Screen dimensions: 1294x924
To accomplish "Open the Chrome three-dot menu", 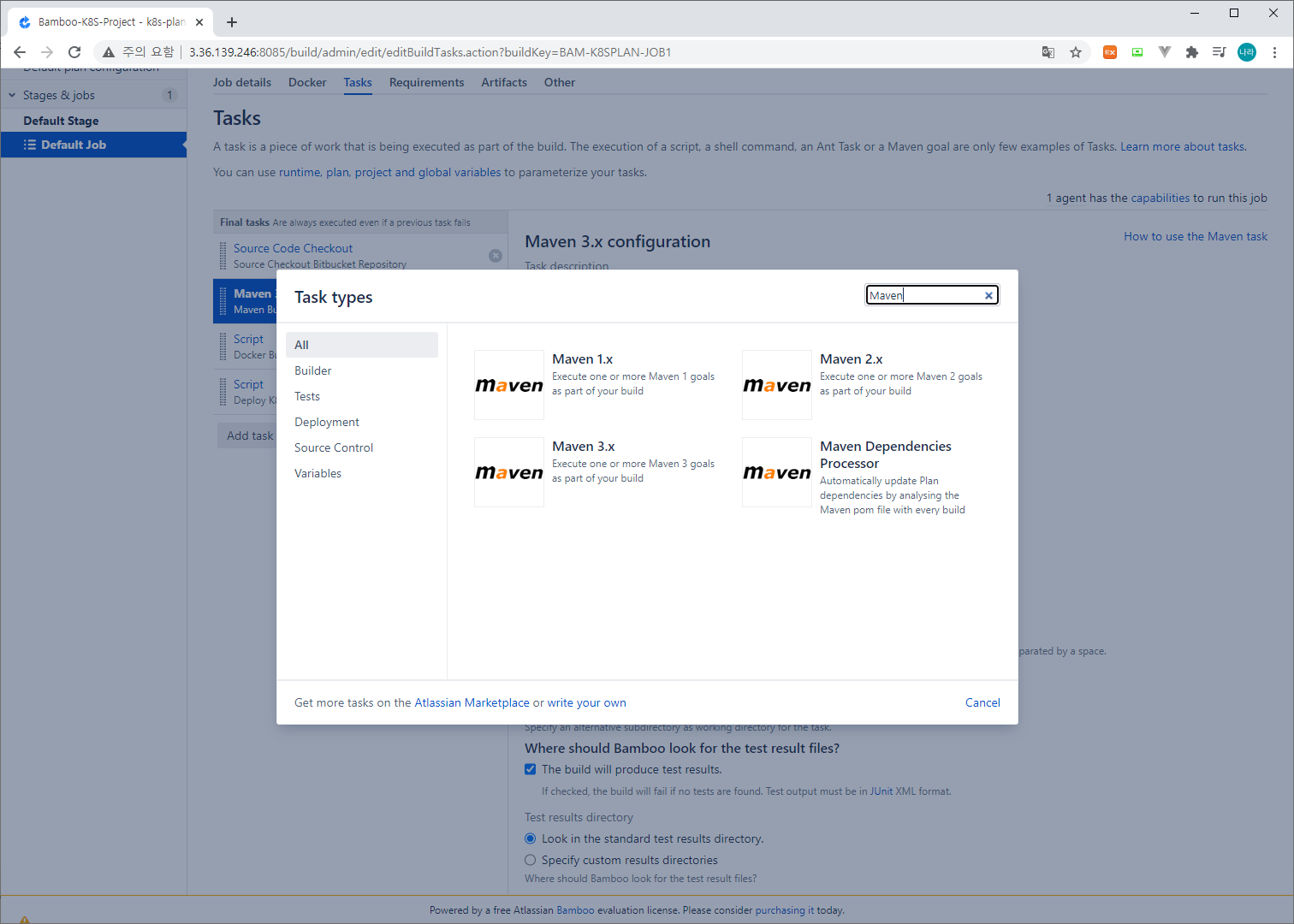I will 1274,52.
